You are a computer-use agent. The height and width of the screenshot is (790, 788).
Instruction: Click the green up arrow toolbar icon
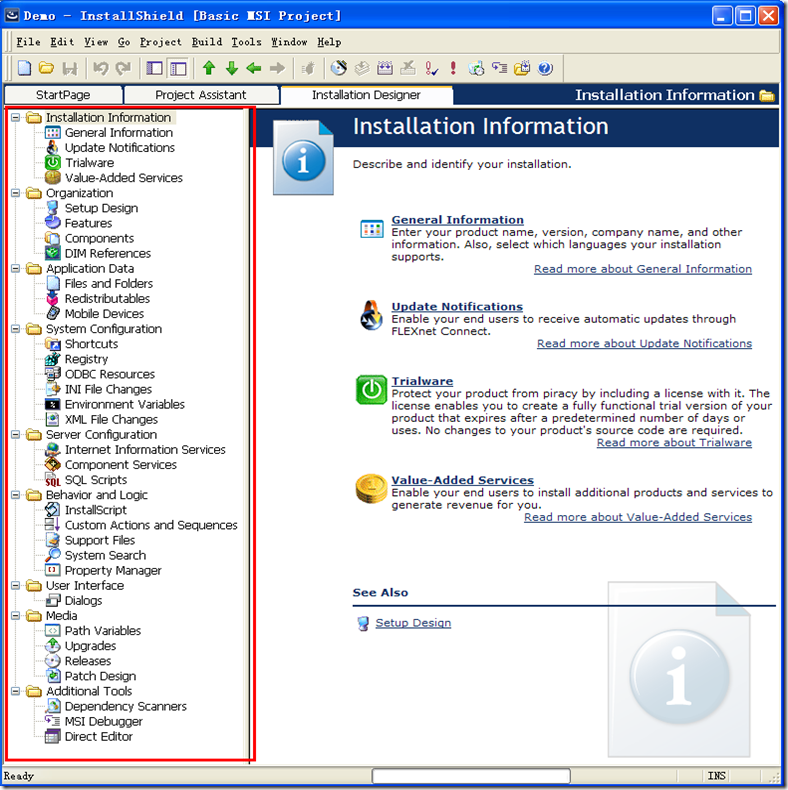point(209,68)
